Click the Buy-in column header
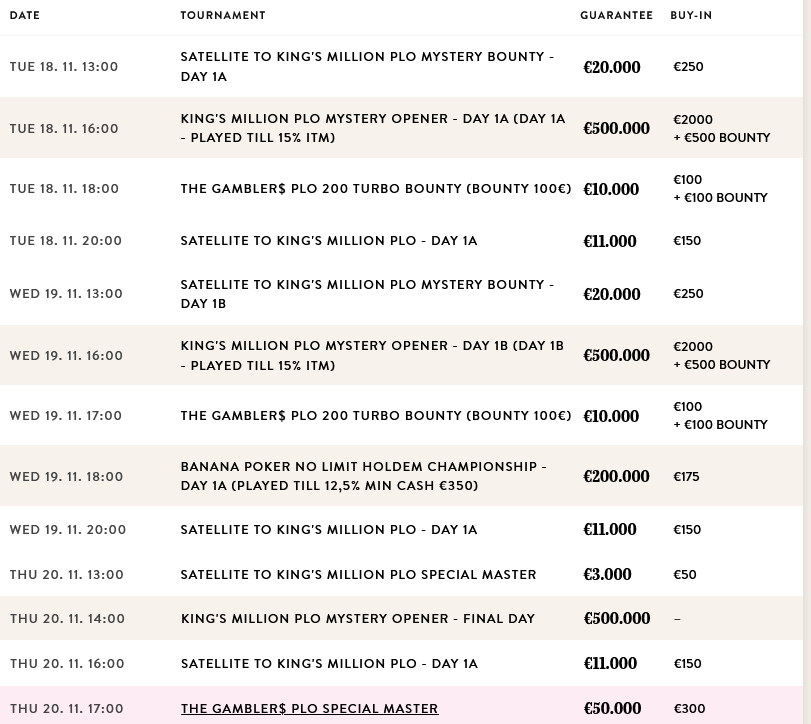This screenshot has height=724, width=811. pos(691,16)
